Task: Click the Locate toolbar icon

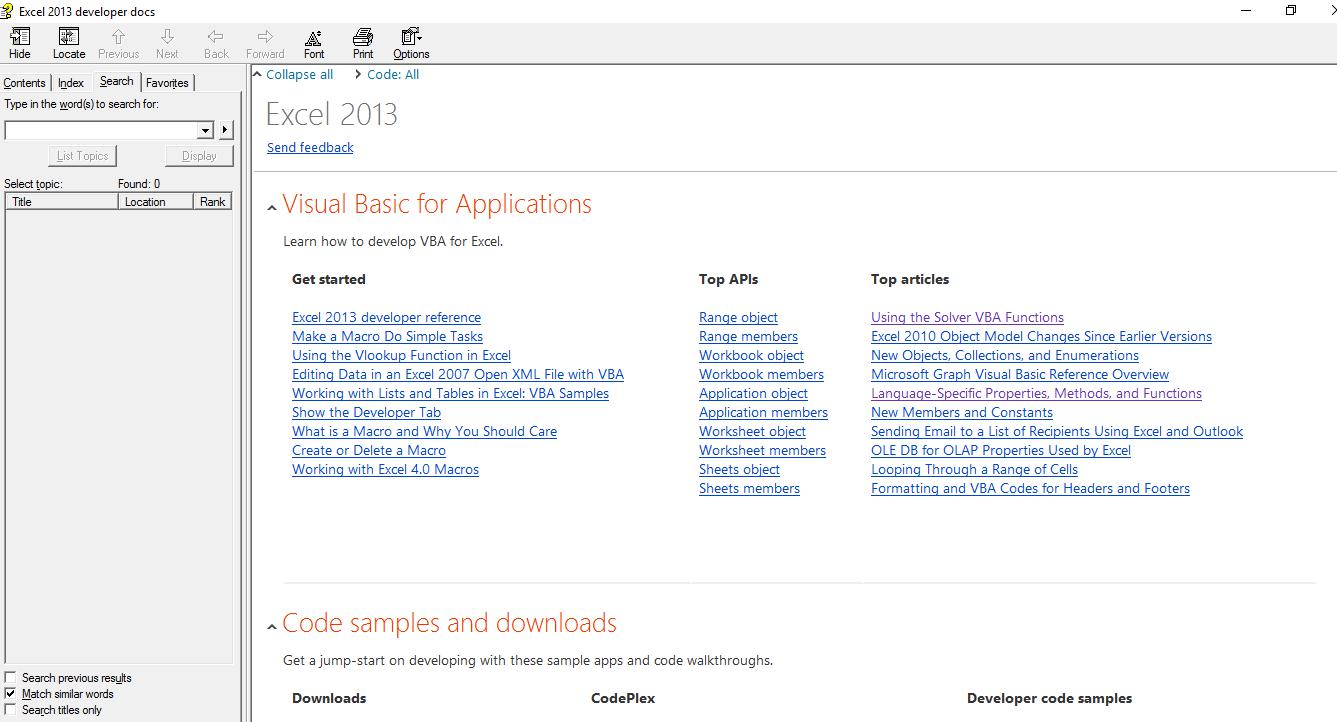Action: pyautogui.click(x=69, y=43)
